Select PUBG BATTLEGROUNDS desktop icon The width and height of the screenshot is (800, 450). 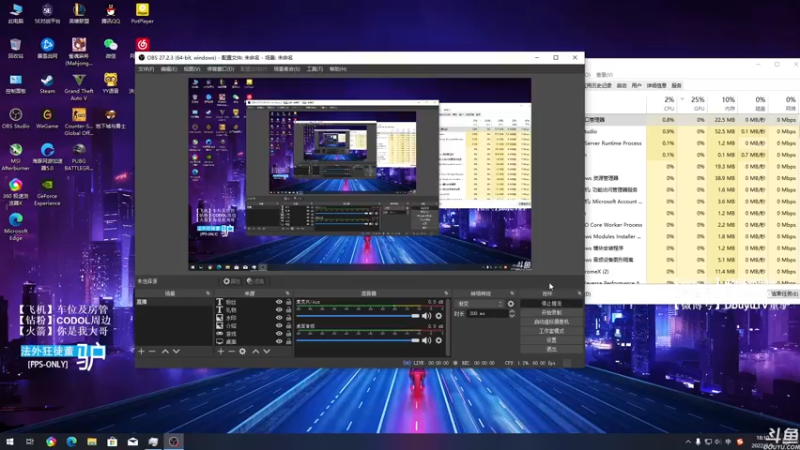79,157
